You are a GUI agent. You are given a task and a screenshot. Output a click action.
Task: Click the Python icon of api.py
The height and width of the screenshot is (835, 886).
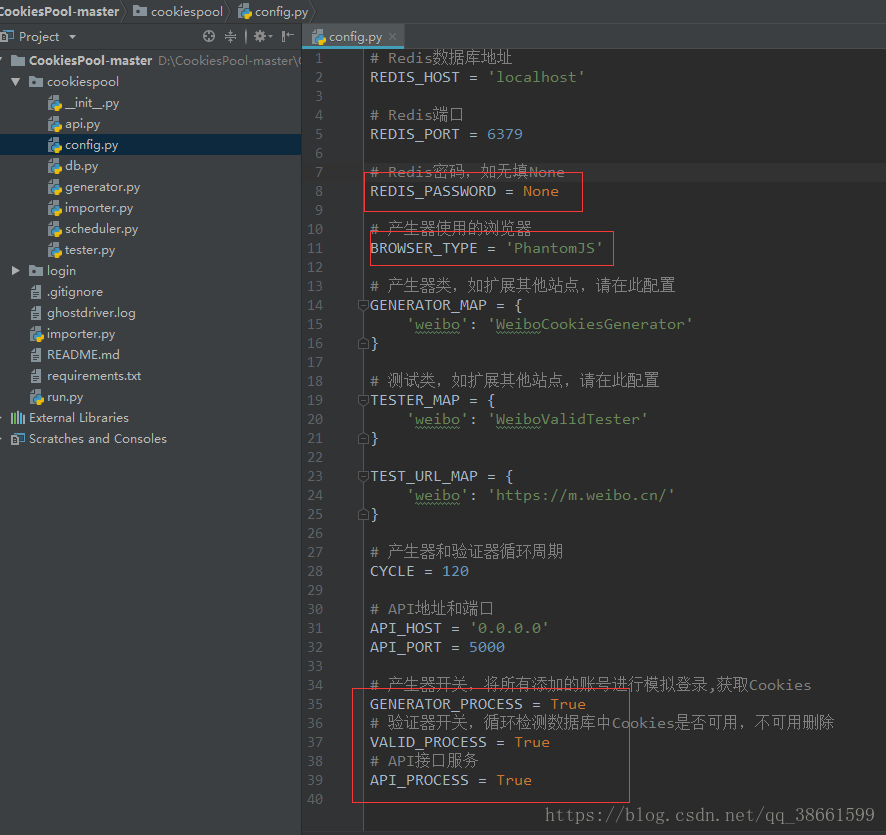click(55, 124)
